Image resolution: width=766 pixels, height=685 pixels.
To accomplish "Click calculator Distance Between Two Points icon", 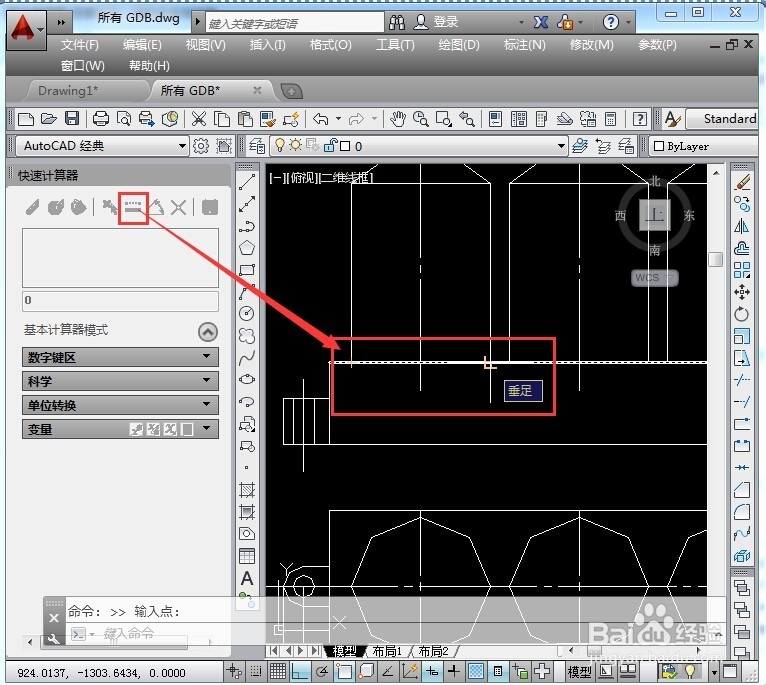I will (x=133, y=207).
